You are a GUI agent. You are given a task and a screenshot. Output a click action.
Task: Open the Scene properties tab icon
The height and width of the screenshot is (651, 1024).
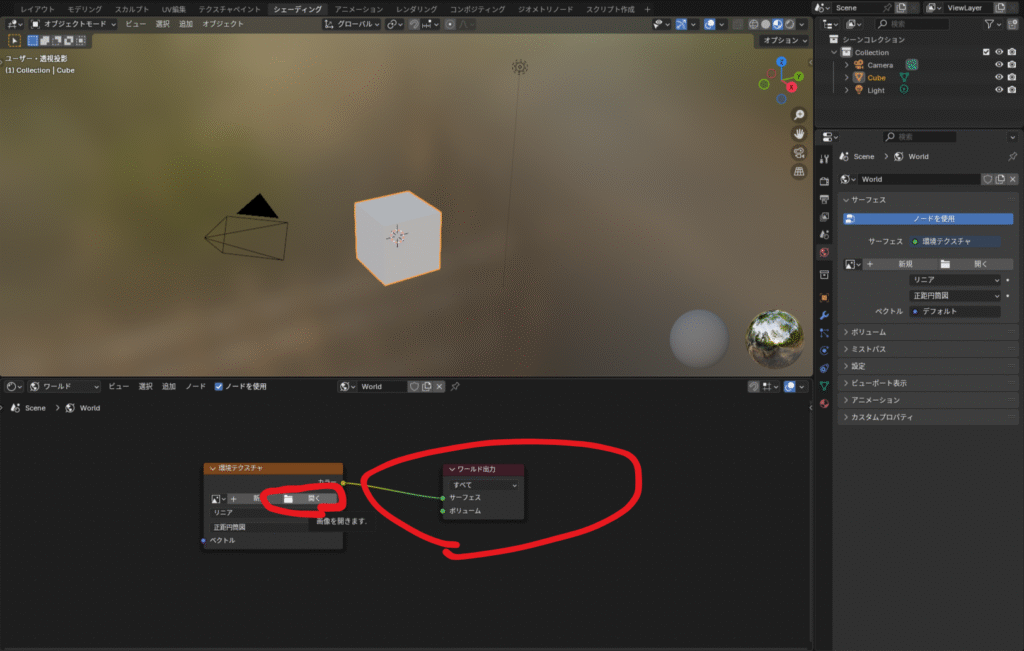(824, 234)
